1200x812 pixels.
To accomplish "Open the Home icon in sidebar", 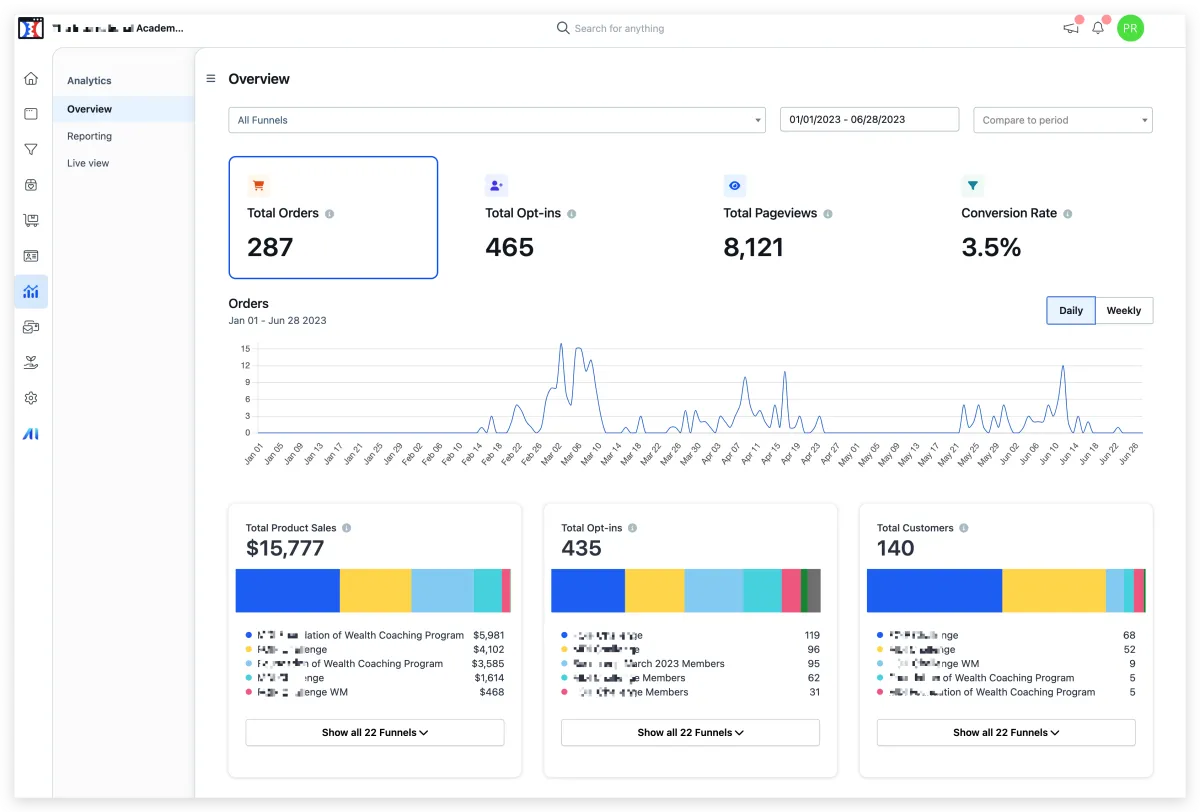I will pos(31,79).
